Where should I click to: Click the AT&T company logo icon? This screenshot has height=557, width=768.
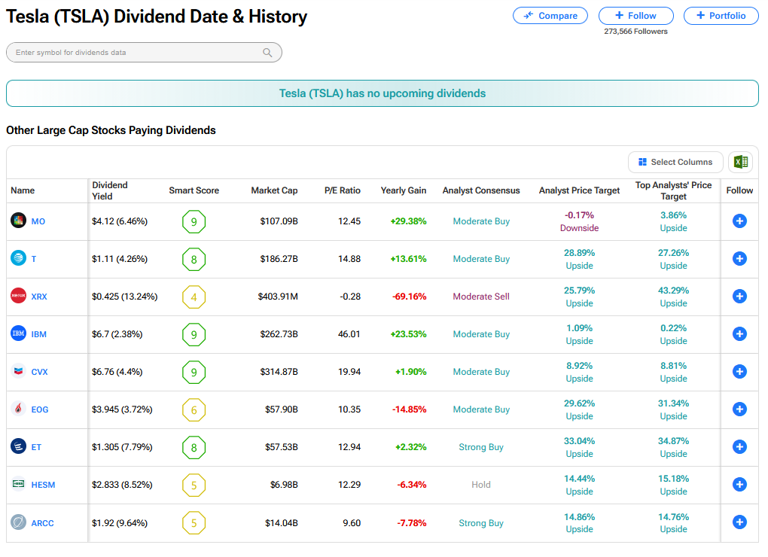18,259
